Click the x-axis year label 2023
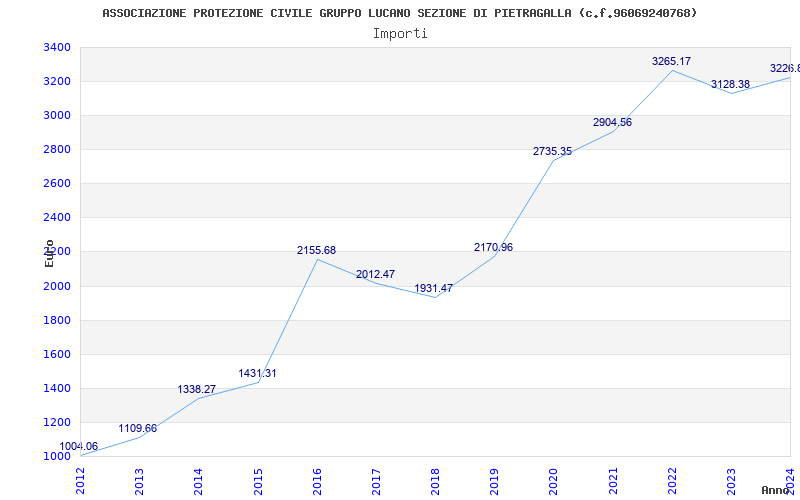 pos(732,482)
